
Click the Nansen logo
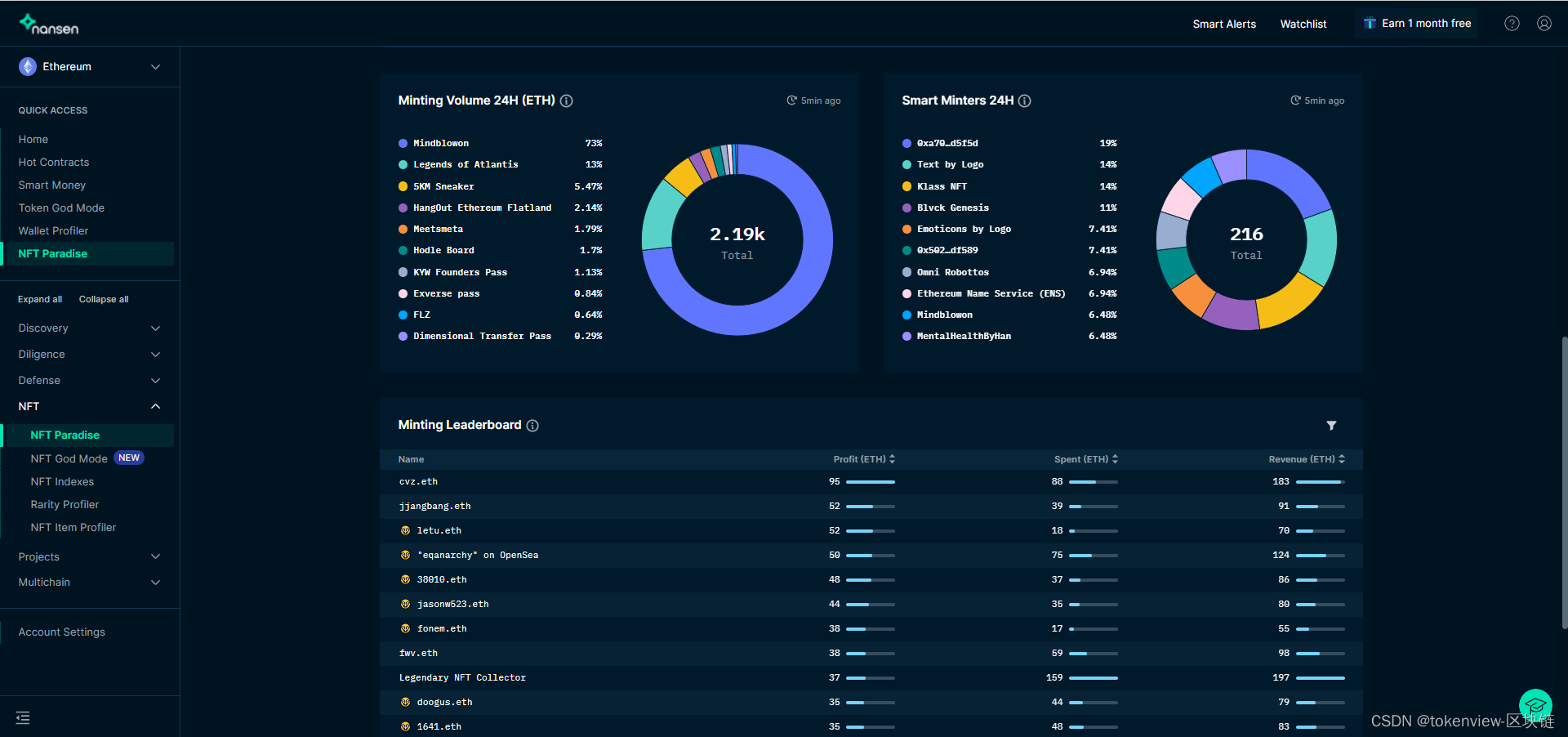coord(49,24)
